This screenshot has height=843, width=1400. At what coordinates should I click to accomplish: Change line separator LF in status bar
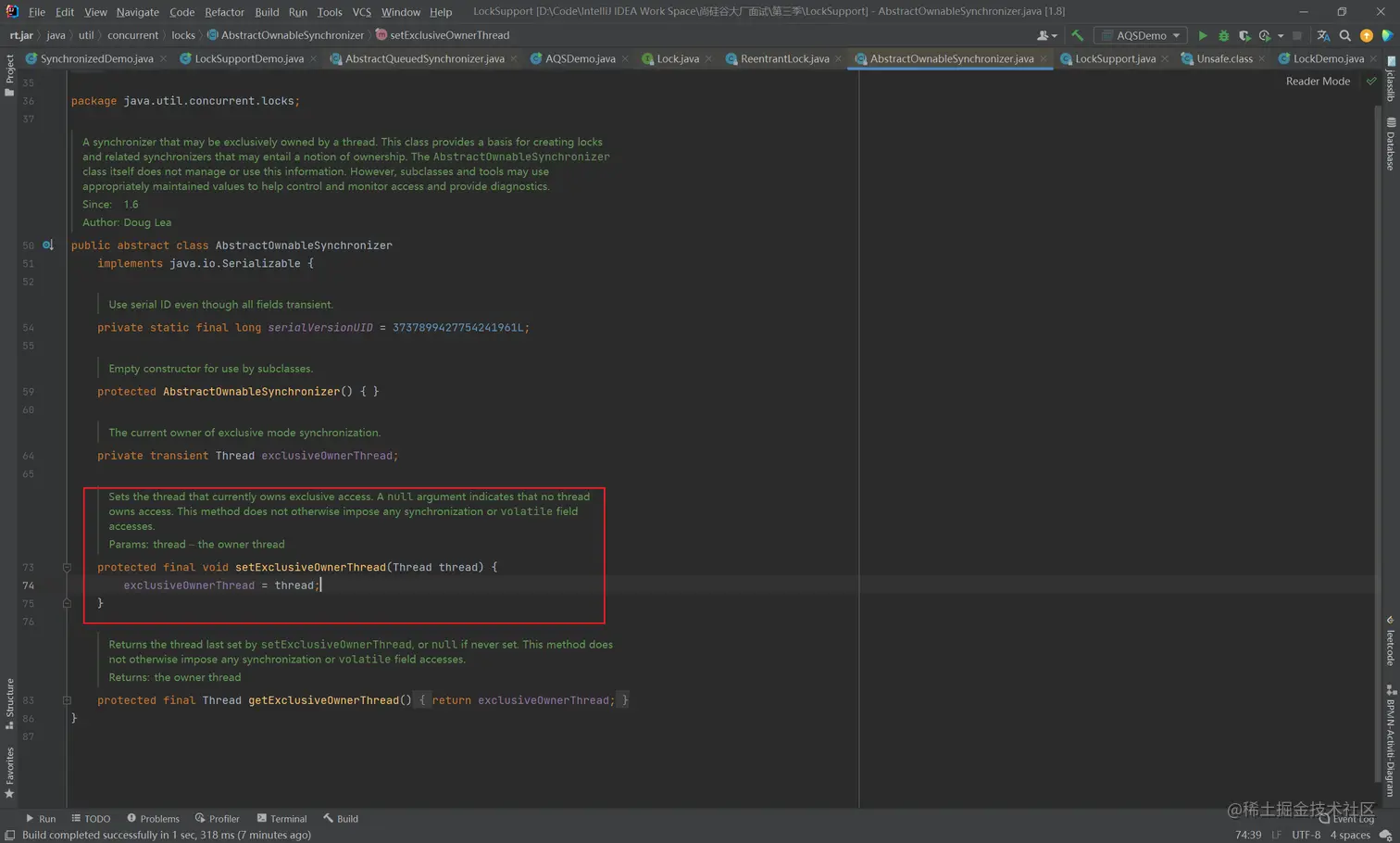[1276, 835]
